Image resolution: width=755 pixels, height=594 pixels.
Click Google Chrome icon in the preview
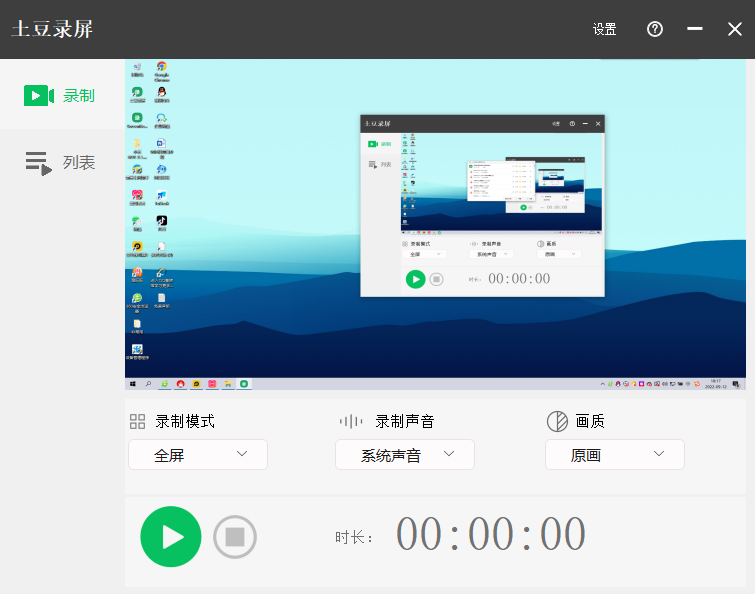point(161,69)
